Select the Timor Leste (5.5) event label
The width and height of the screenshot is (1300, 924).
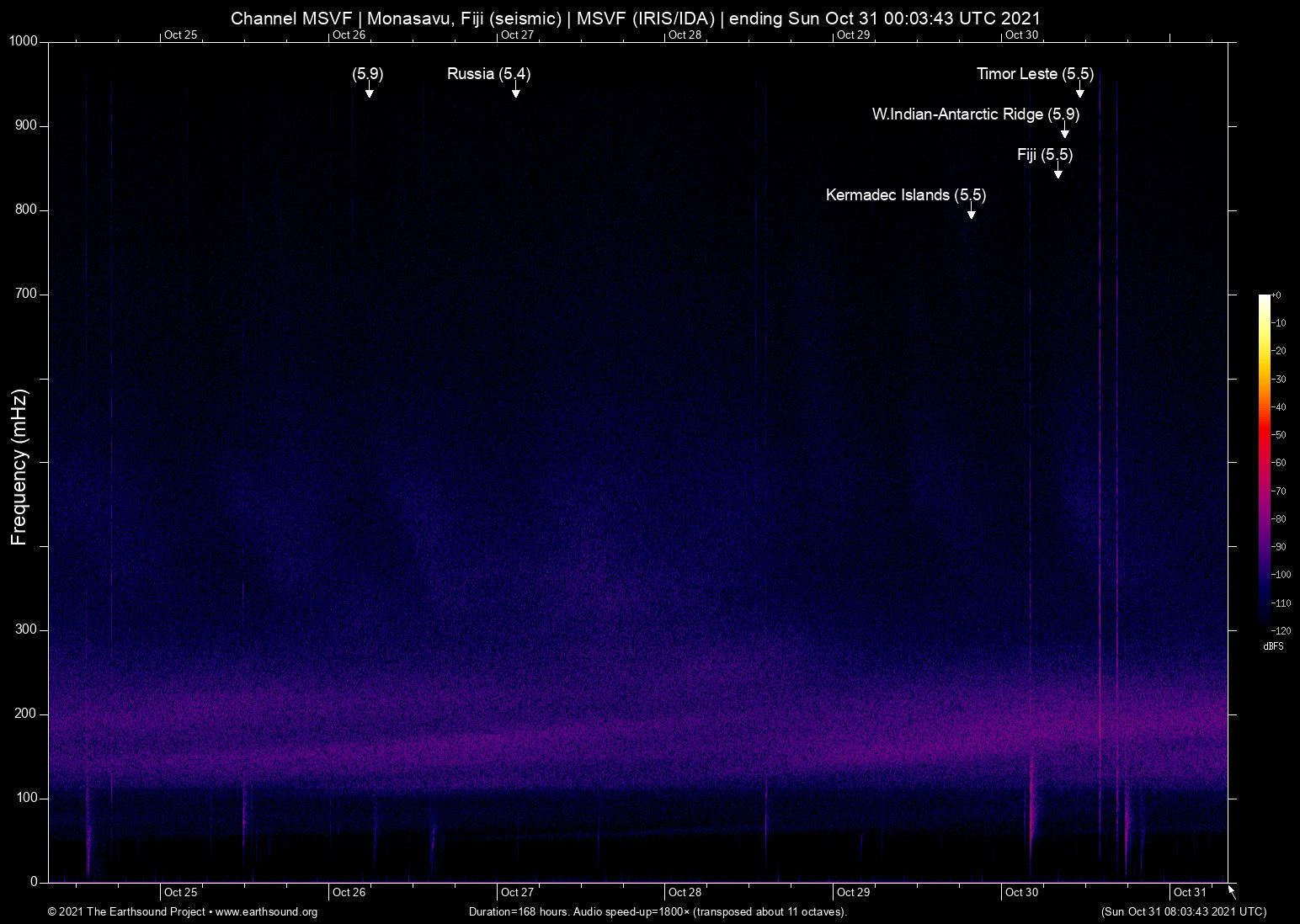pos(1035,74)
